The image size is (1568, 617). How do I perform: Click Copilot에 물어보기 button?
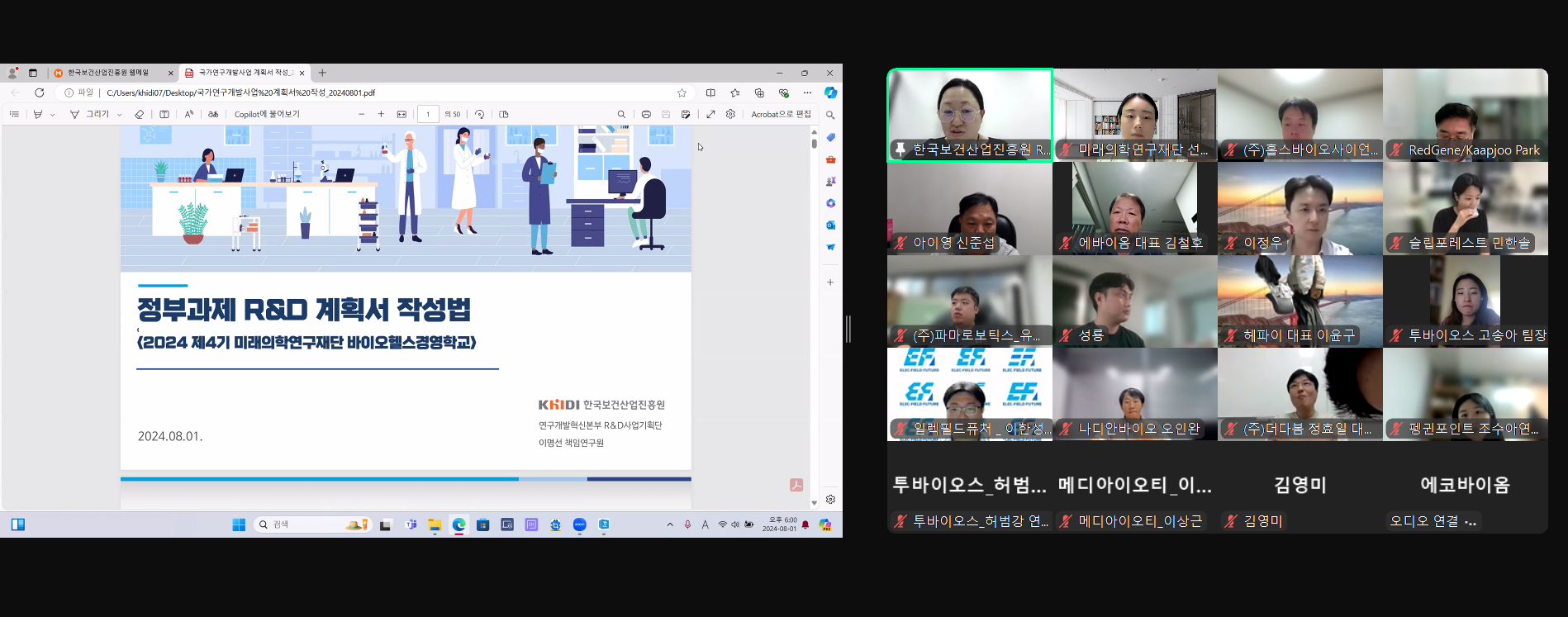coord(267,114)
